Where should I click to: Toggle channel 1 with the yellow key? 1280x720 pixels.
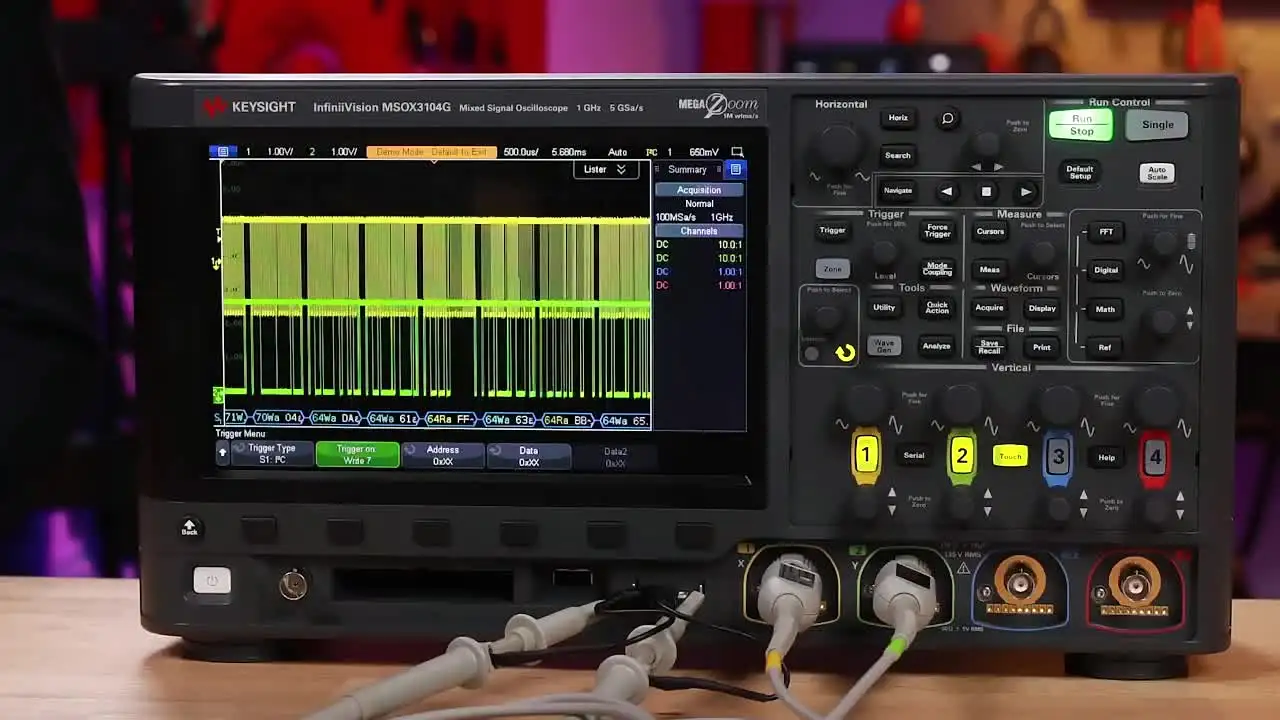[866, 456]
